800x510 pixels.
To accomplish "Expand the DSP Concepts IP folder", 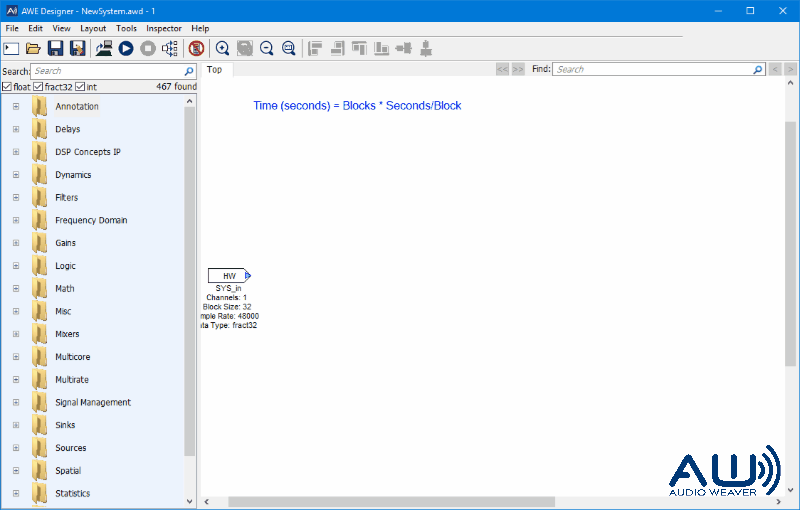I will pyautogui.click(x=16, y=152).
